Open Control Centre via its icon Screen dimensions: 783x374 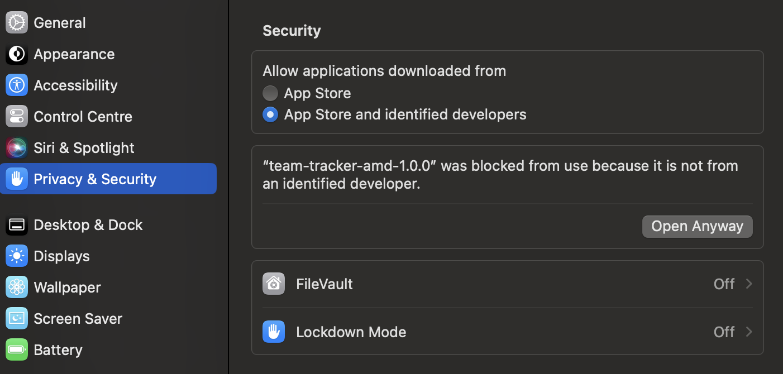16,116
